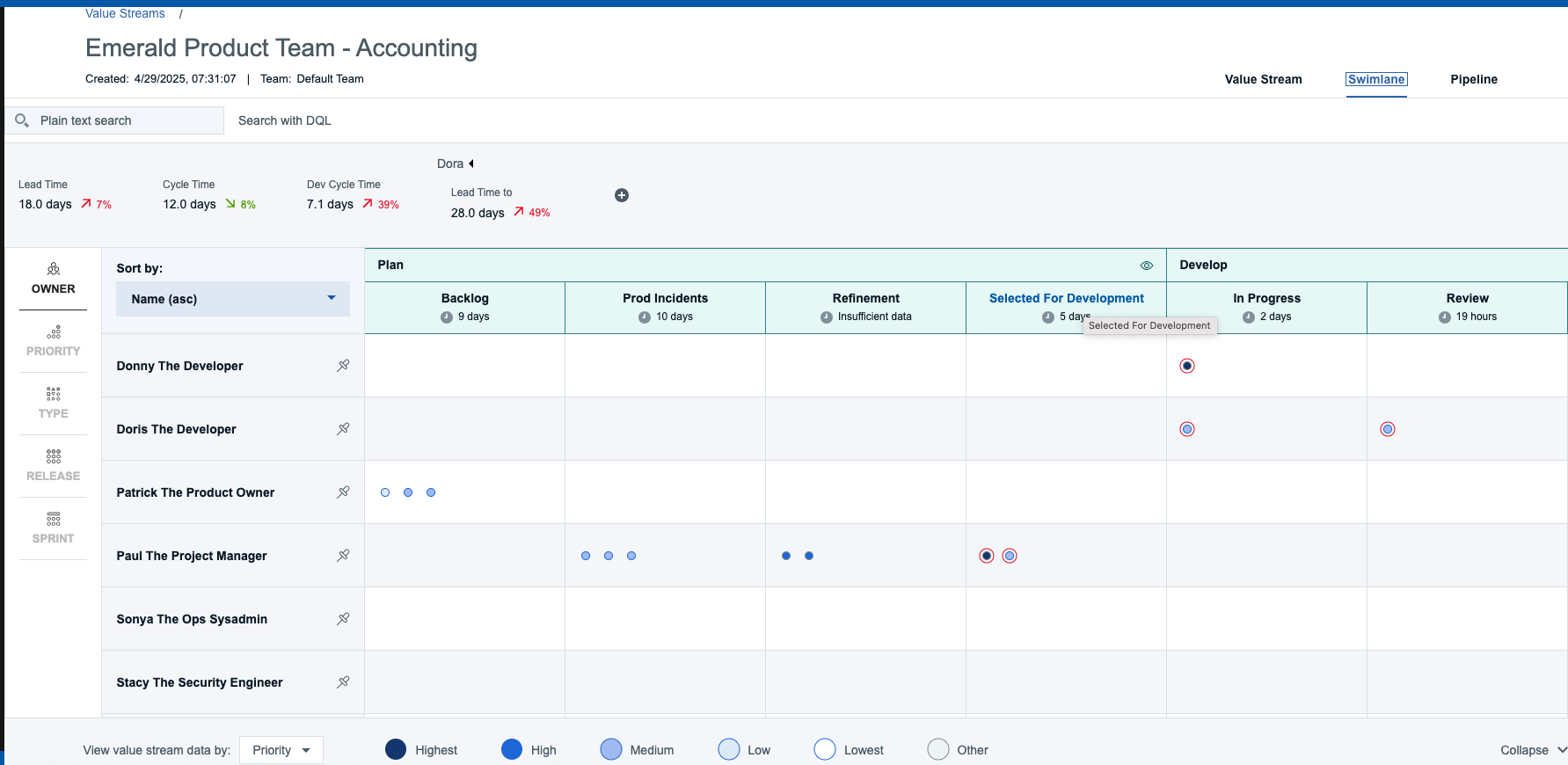Pin the Donny The Developer row
The height and width of the screenshot is (765, 1568).
click(343, 366)
